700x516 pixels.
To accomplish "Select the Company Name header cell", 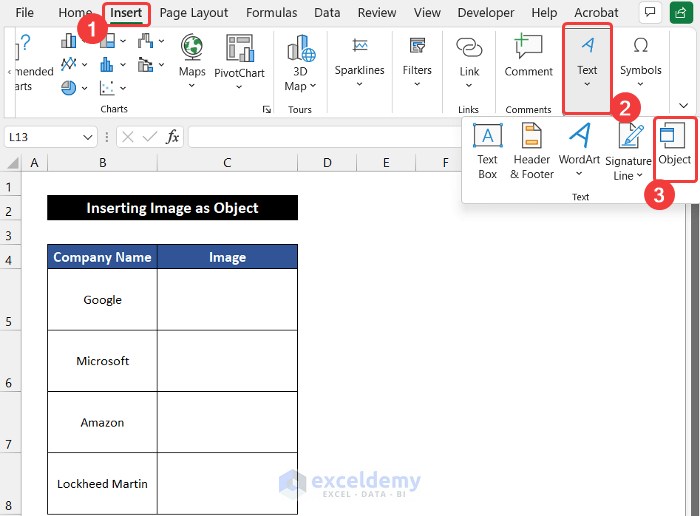I will pyautogui.click(x=102, y=257).
